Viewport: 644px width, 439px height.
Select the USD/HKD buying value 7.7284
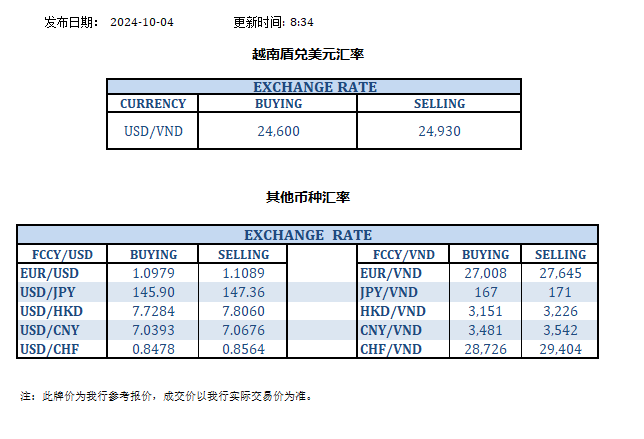153,311
